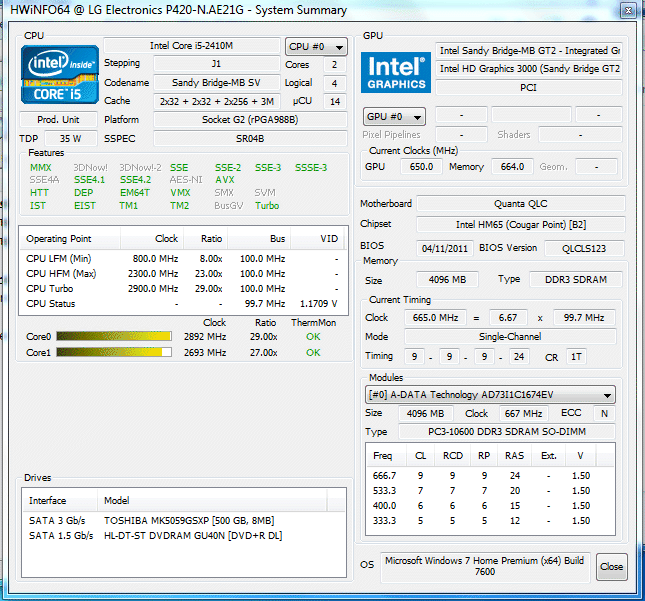Click the AVX feature label
Viewport: 645px width, 601px height.
(x=225, y=180)
